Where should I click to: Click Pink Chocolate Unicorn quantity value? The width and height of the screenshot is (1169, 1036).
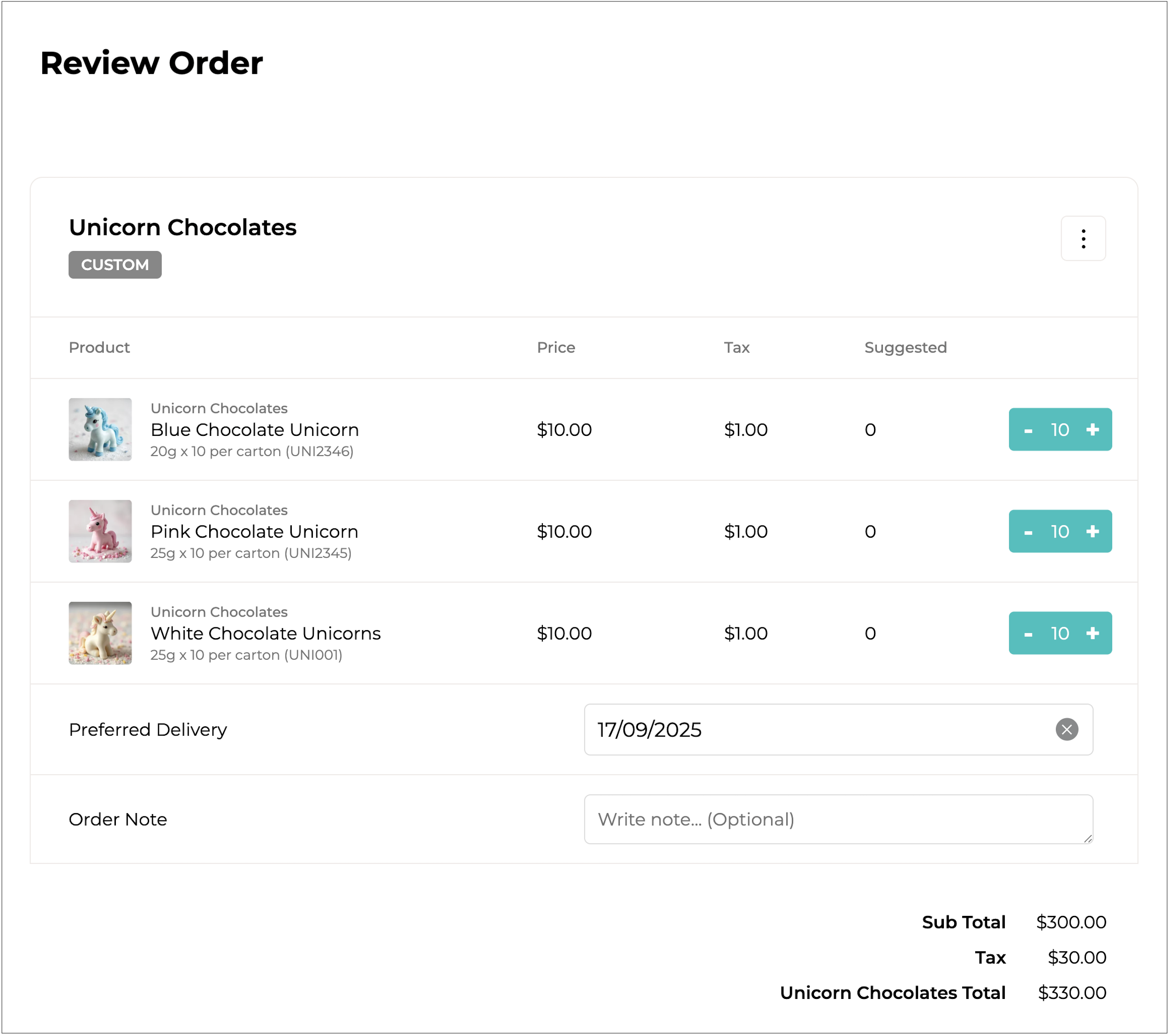tap(1059, 532)
